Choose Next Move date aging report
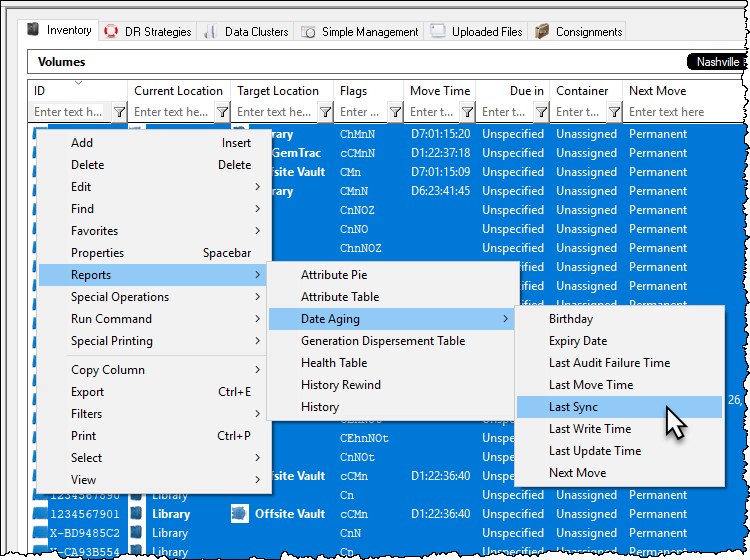The height and width of the screenshot is (560, 750). point(619,472)
